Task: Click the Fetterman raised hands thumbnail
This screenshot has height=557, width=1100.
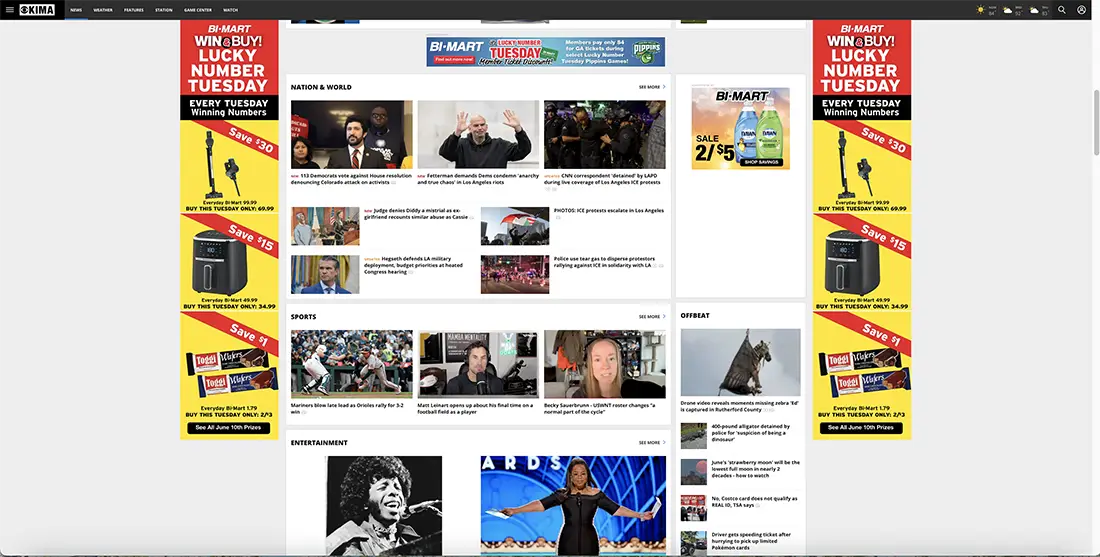Action: click(x=478, y=135)
